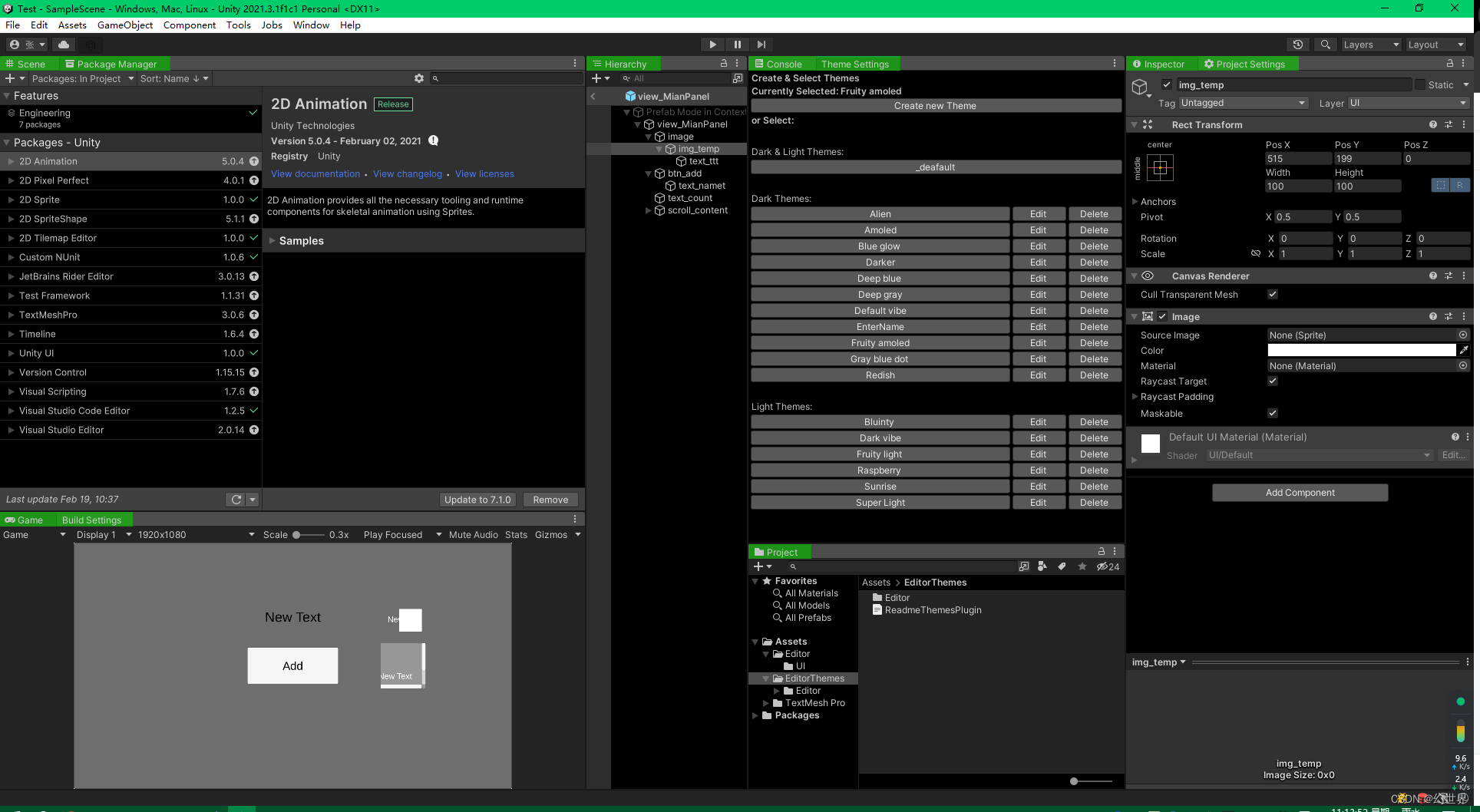Viewport: 1480px width, 812px height.
Task: Open Undo History clock icon
Action: [1297, 45]
